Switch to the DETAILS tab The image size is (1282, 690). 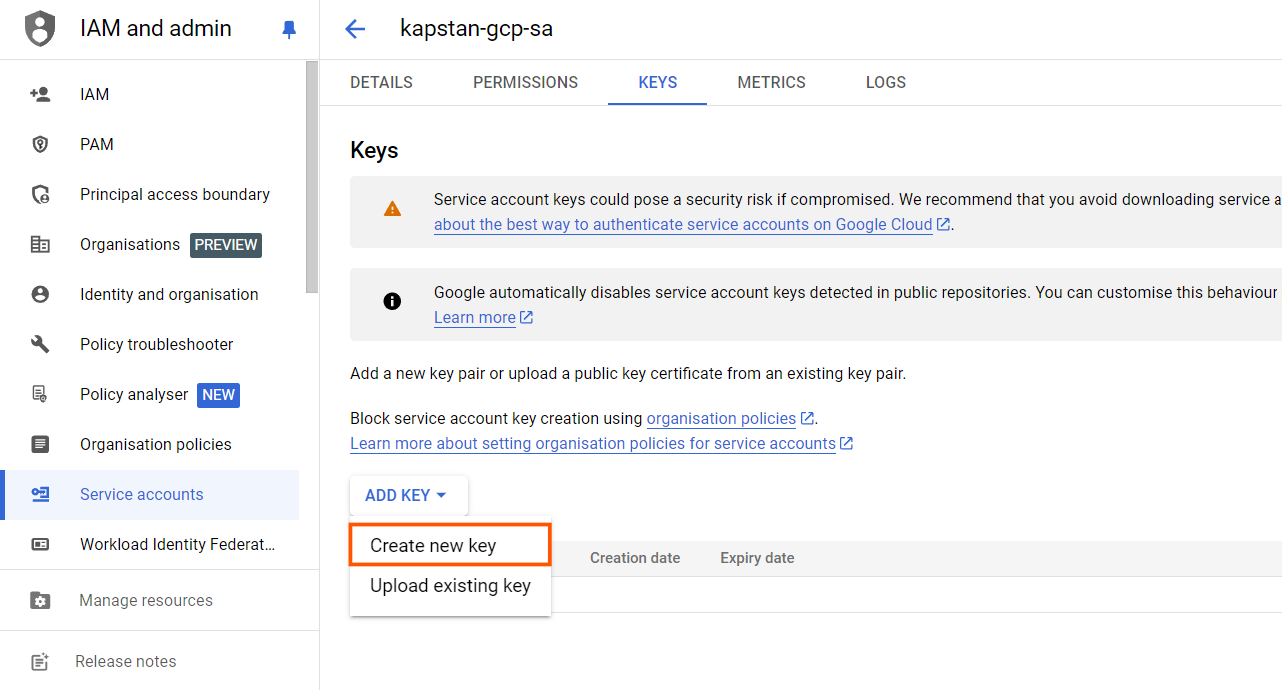[381, 82]
